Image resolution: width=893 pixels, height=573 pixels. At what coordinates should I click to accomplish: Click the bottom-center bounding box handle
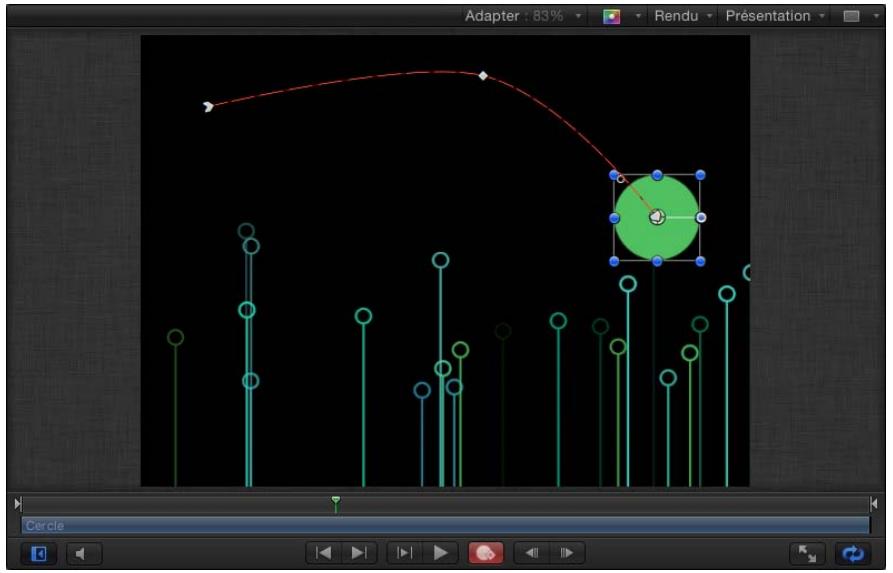pos(657,261)
